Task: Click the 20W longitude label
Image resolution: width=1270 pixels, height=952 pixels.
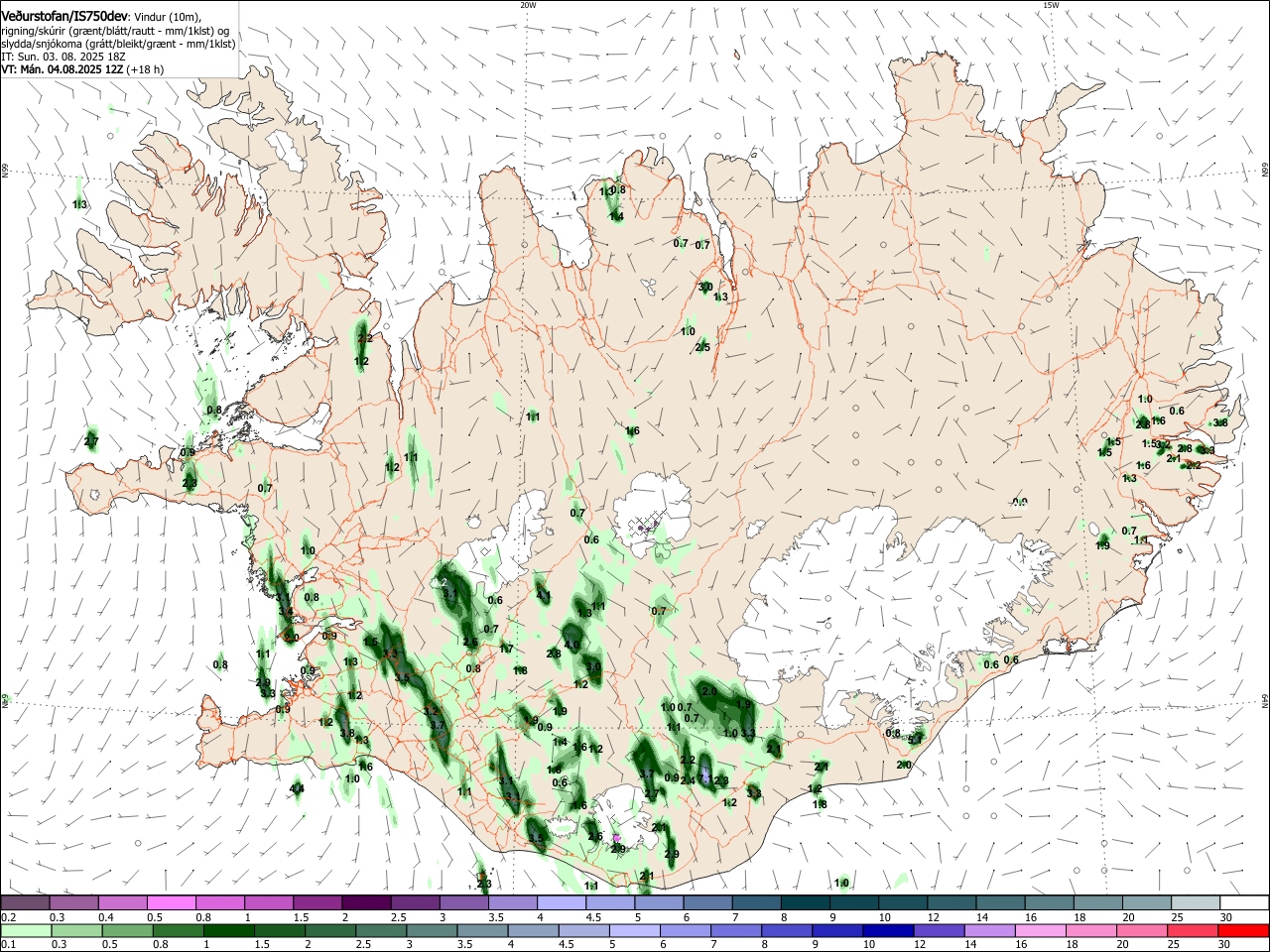Action: (528, 5)
